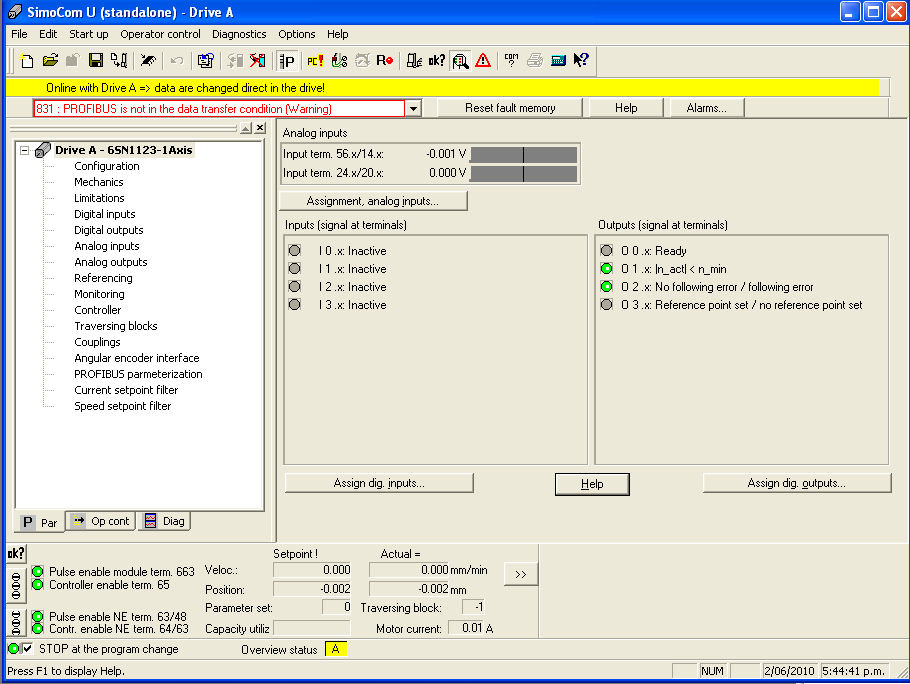Select the Par tab
The height and width of the screenshot is (684, 910).
39,522
